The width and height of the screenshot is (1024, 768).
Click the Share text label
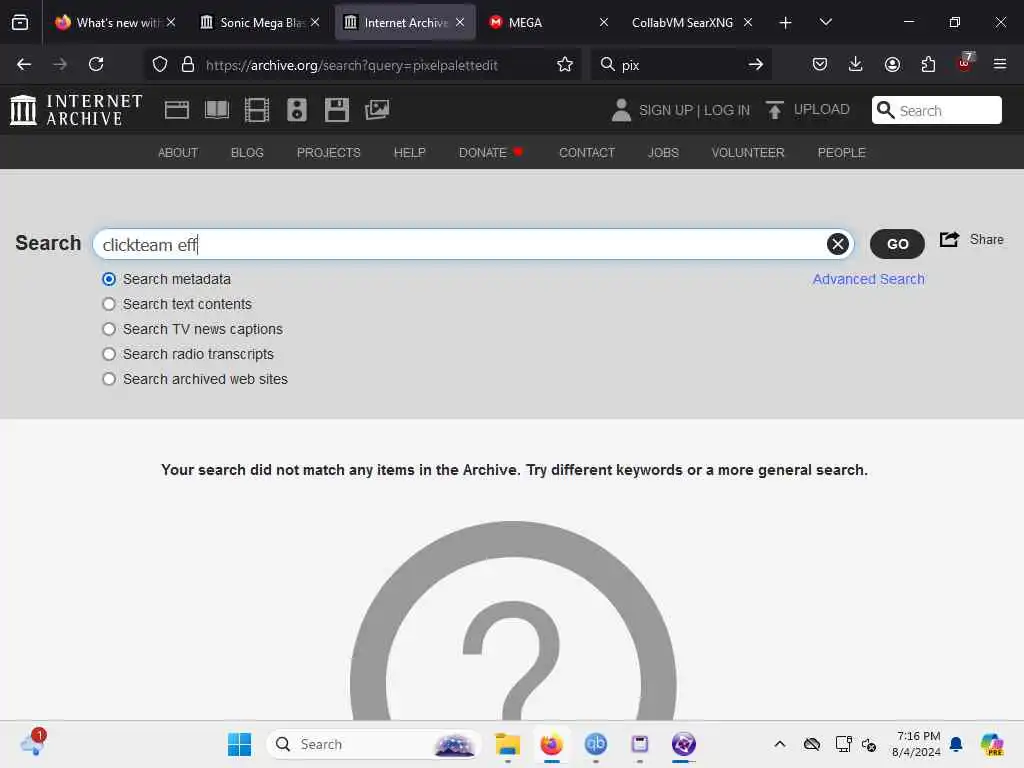986,240
